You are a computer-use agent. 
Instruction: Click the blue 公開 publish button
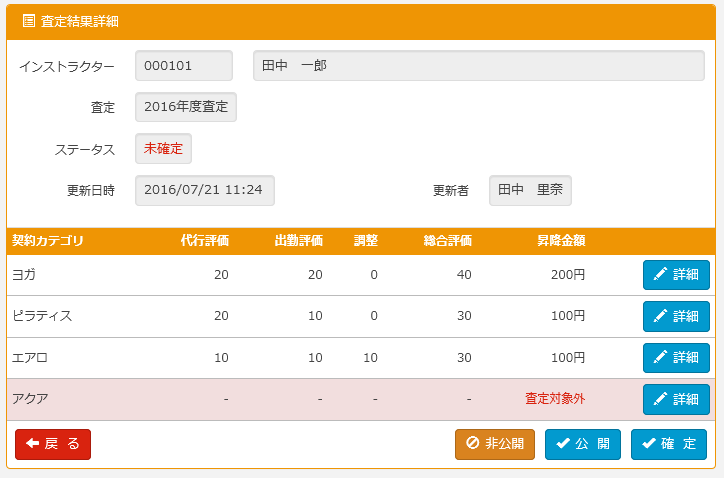(x=583, y=444)
